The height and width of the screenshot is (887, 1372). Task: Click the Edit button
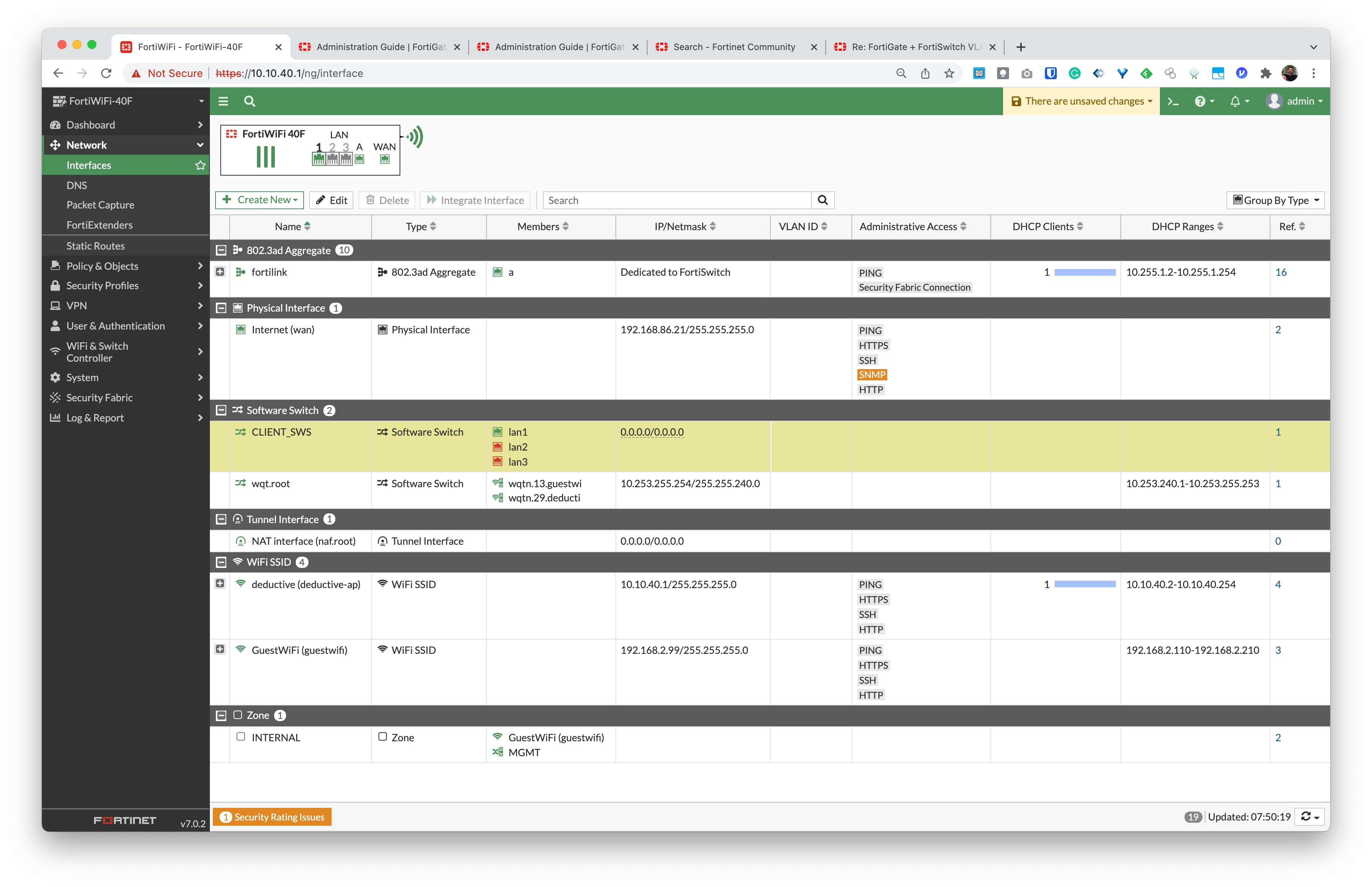click(332, 200)
